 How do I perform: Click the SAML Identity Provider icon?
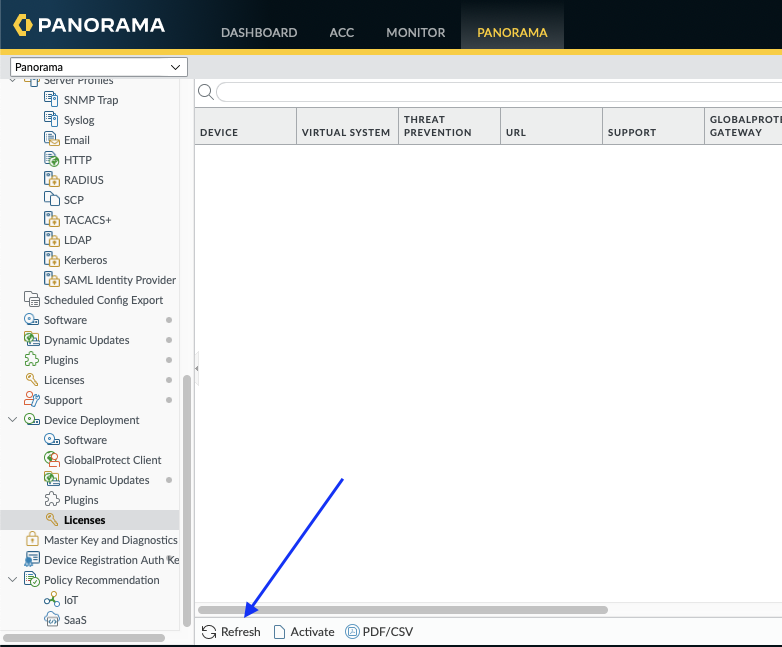pyautogui.click(x=51, y=279)
